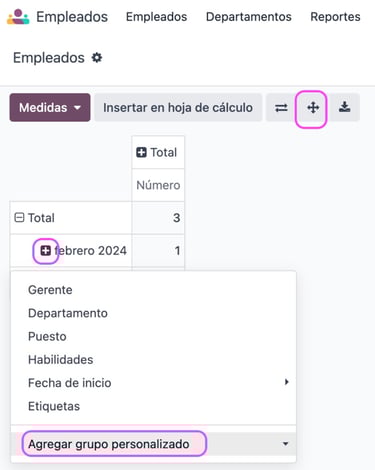This screenshot has height=470, width=375.
Task: Expand the Total column header plus icon
Action: pos(141,152)
